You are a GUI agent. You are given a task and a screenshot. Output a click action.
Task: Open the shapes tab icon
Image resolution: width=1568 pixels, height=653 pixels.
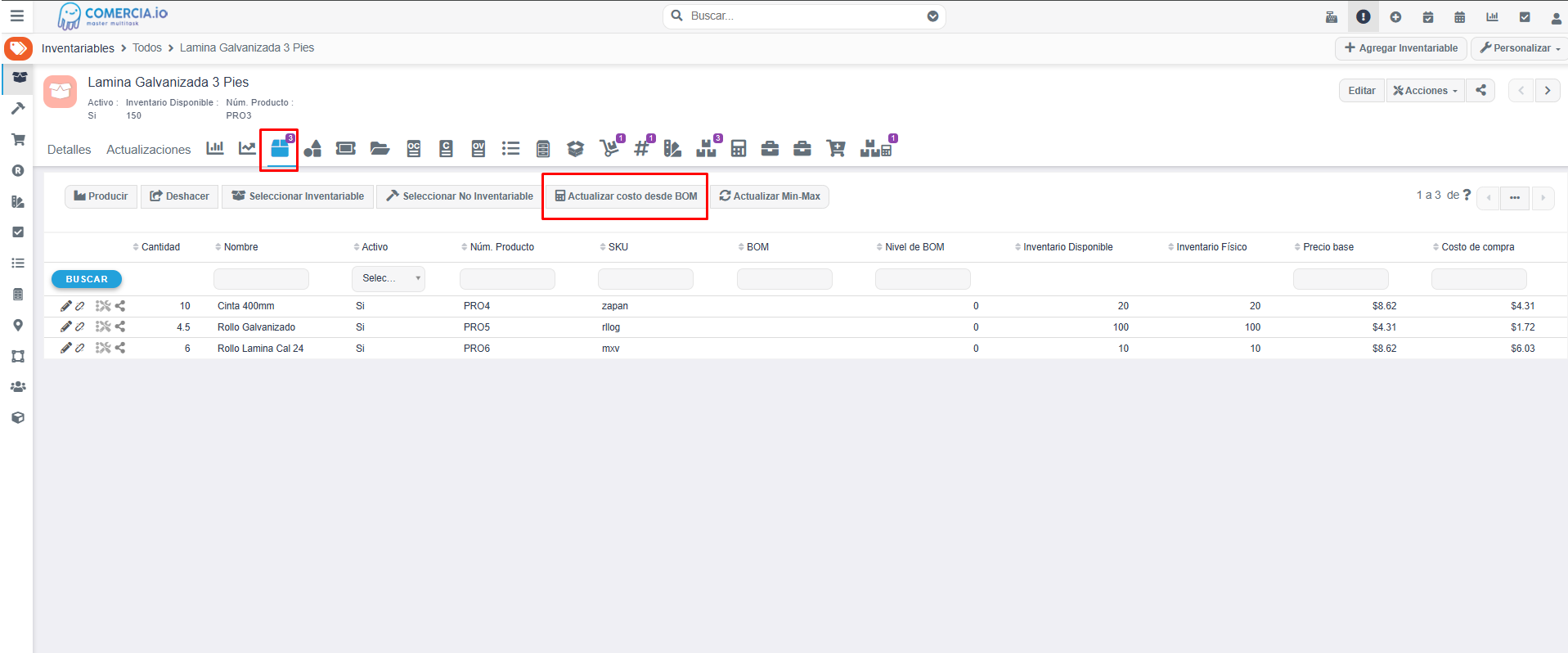coord(312,148)
